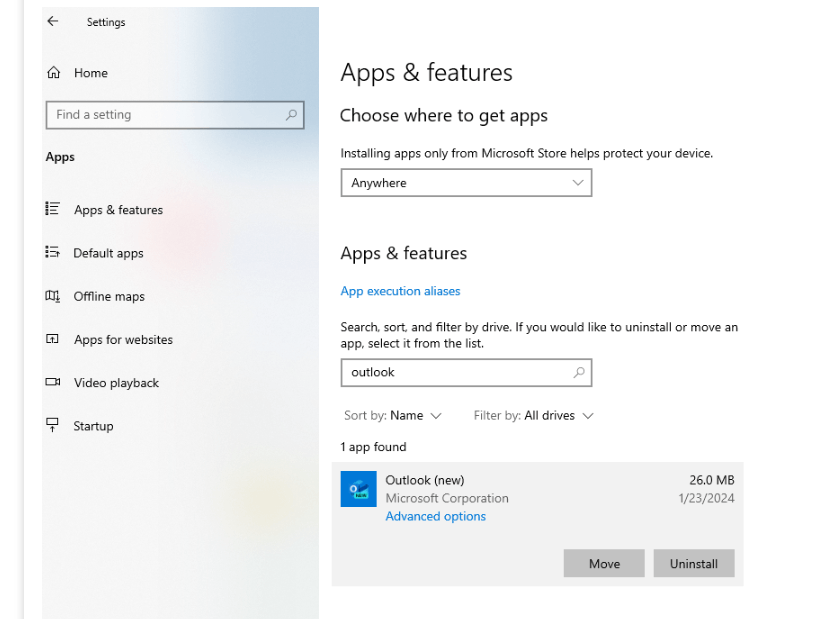Open the Anywhere app source dropdown

click(466, 182)
